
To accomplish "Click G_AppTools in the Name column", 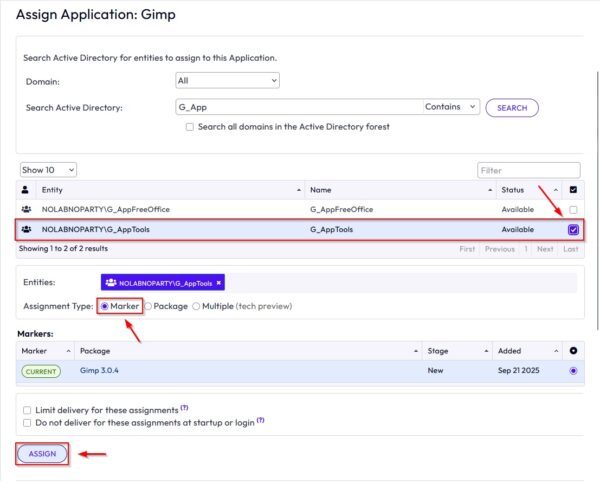I will click(331, 229).
